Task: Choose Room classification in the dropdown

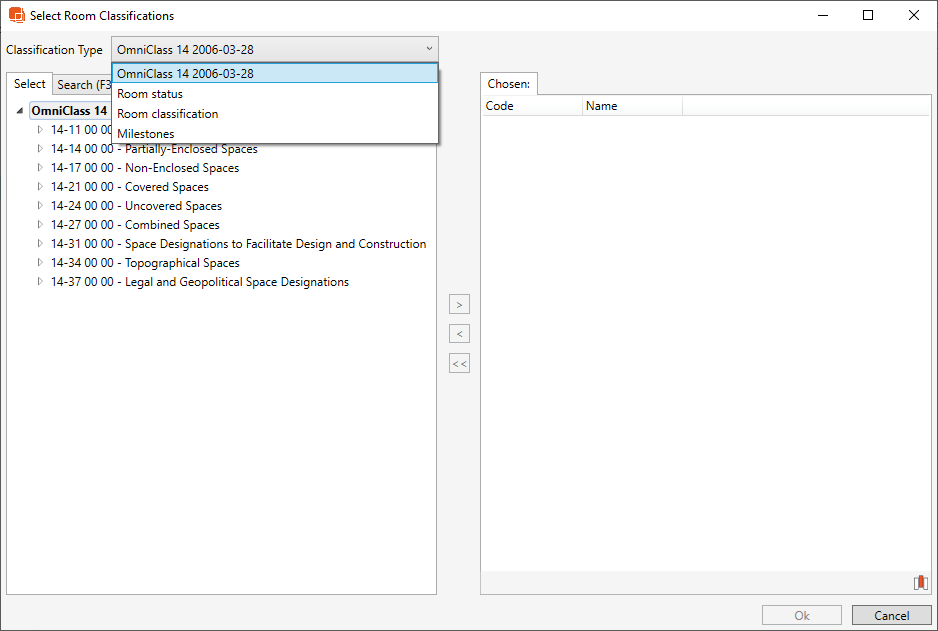Action: pos(167,114)
